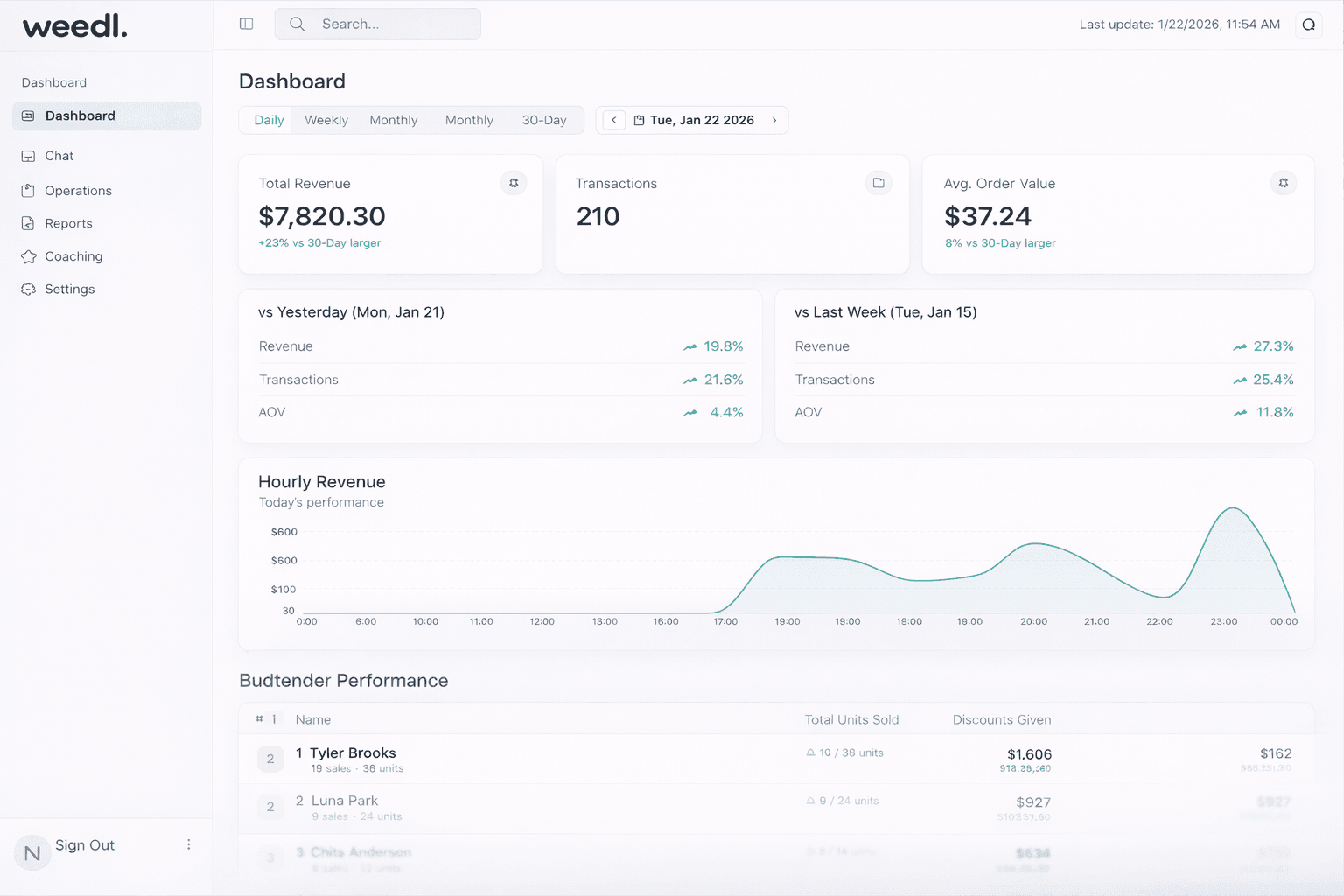Open the three-dot menu next to Sign Out
This screenshot has height=896, width=1344.
(x=189, y=844)
